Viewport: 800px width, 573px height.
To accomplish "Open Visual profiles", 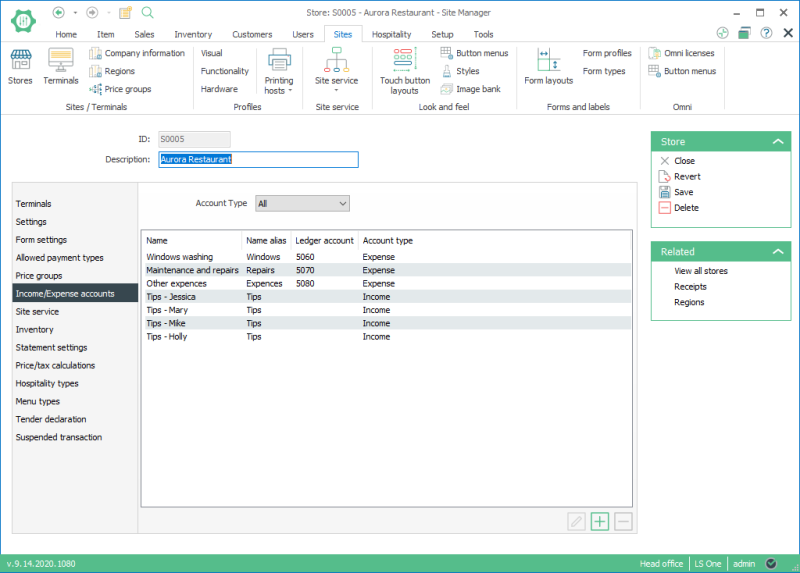I will (211, 53).
